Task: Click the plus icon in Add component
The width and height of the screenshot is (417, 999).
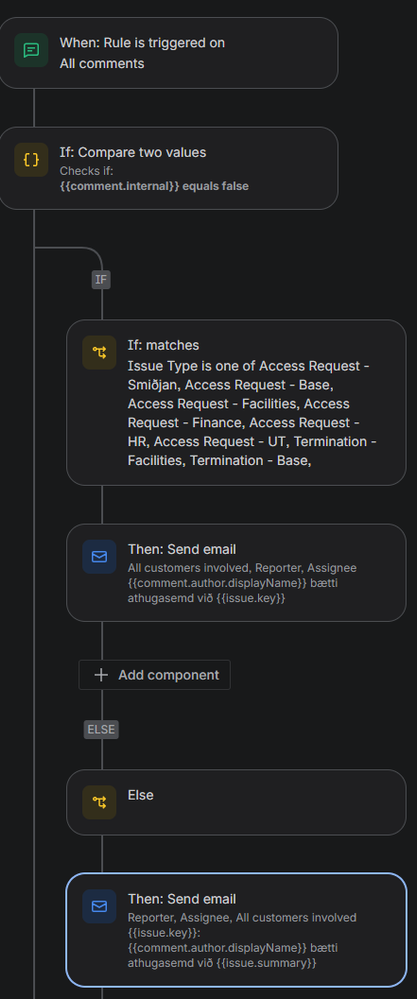Action: coord(101,675)
